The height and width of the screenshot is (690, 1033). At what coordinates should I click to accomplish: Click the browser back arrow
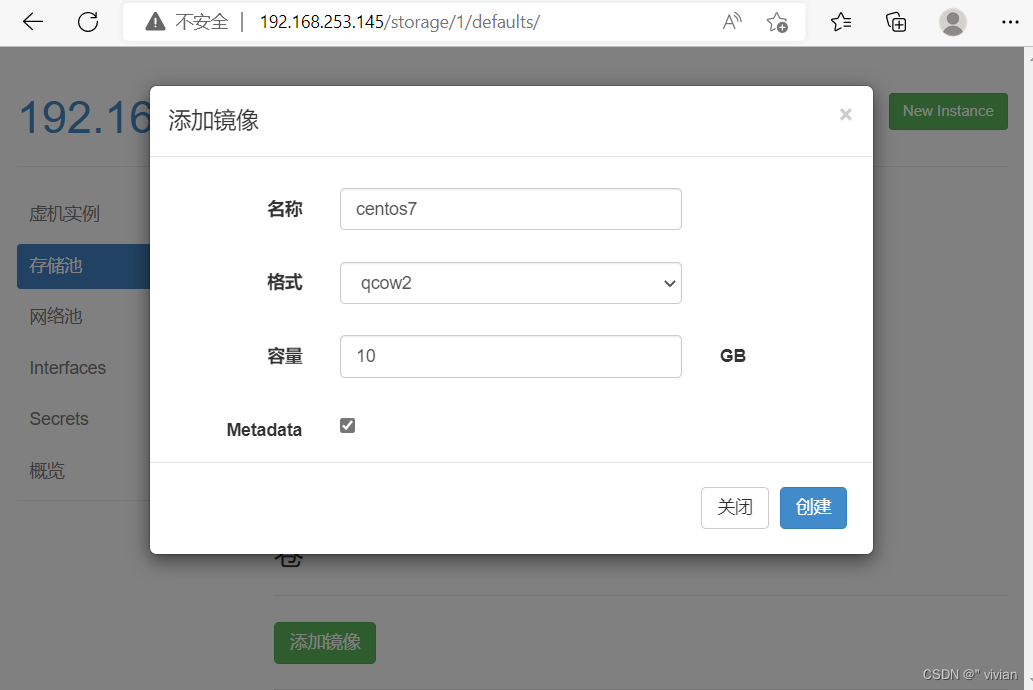coord(32,21)
